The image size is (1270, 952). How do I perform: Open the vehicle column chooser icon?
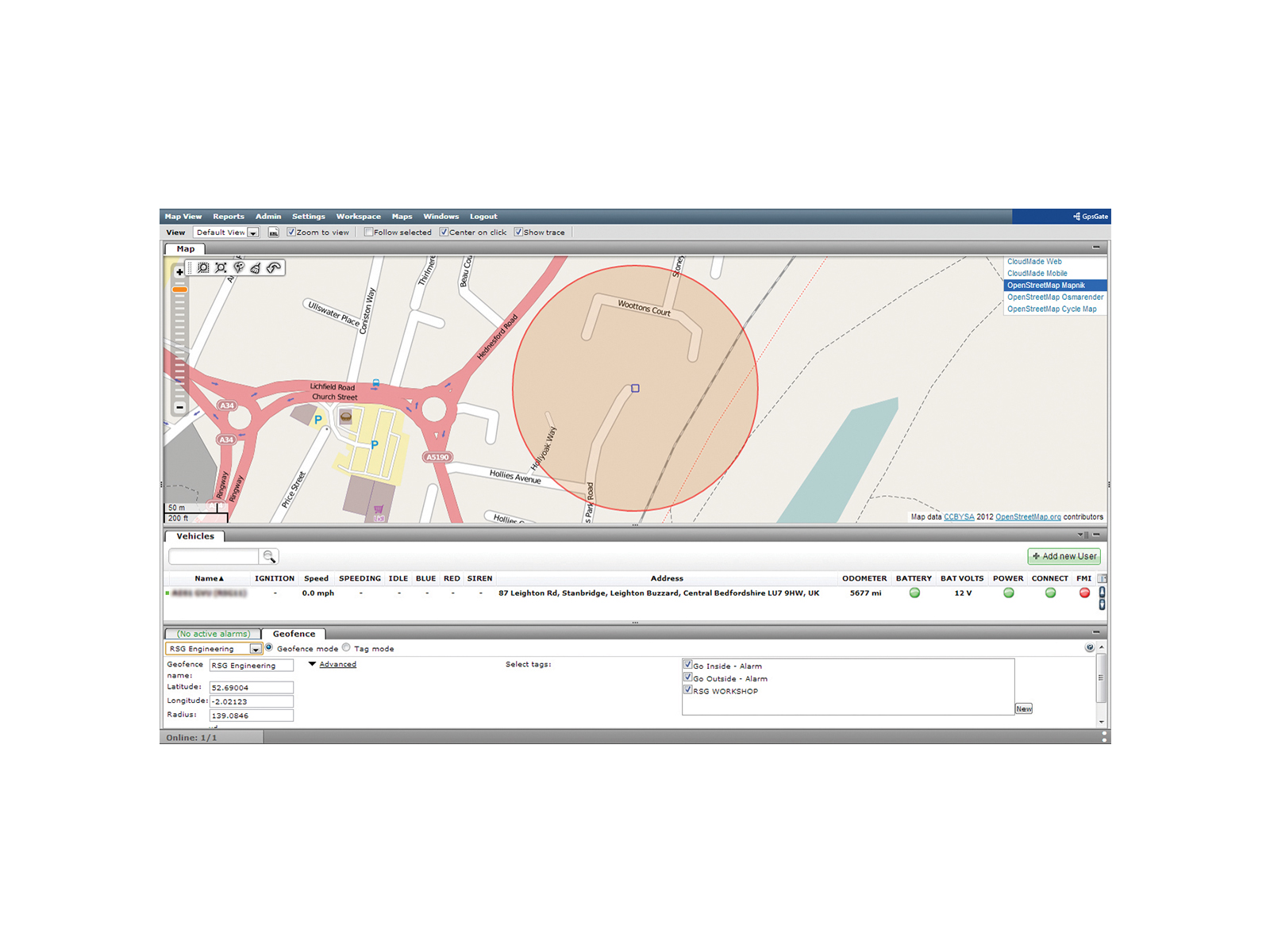pyautogui.click(x=1102, y=578)
